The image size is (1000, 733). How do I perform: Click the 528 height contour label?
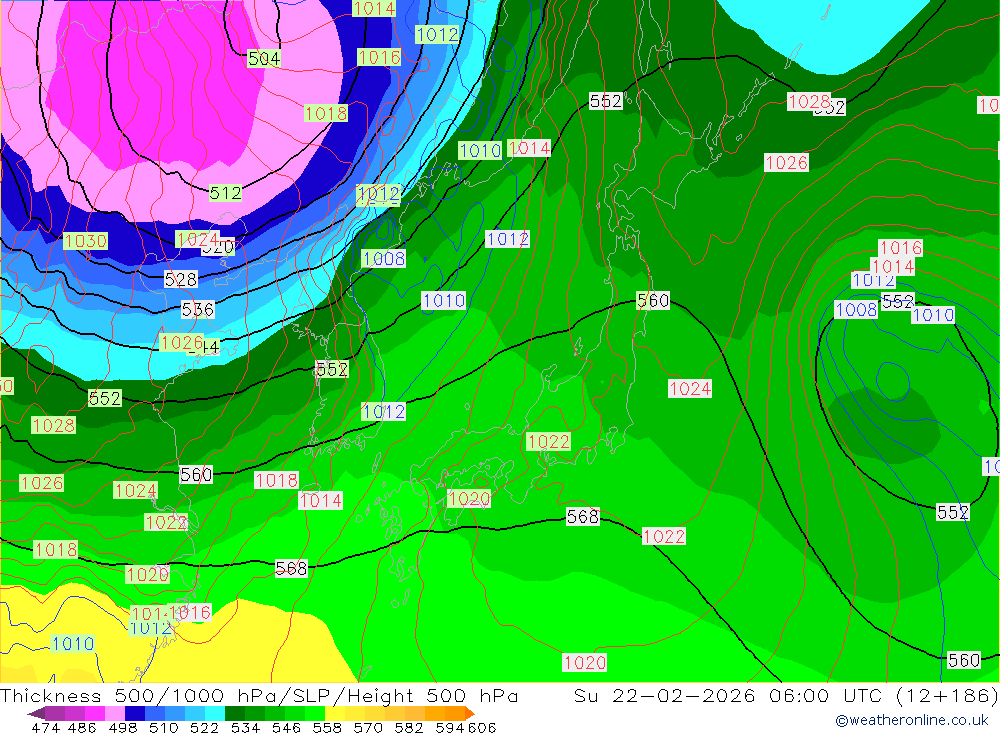point(180,279)
